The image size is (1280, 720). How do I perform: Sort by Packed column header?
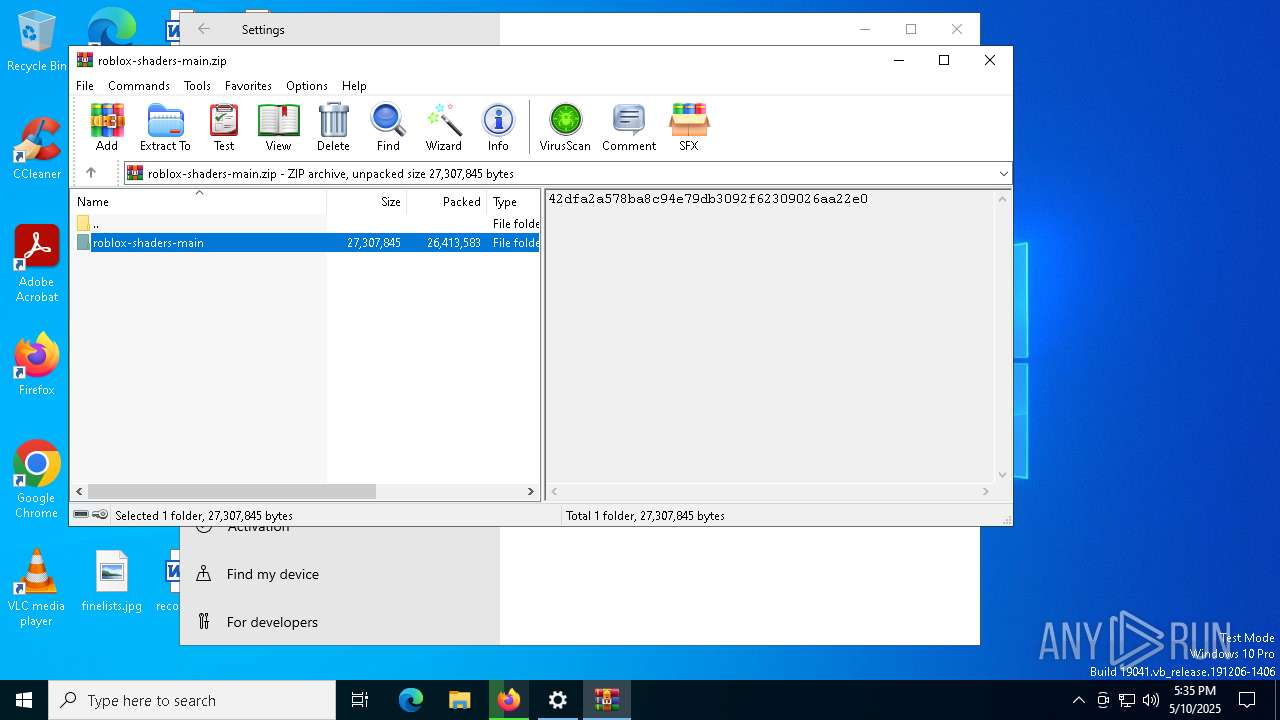pyautogui.click(x=446, y=202)
